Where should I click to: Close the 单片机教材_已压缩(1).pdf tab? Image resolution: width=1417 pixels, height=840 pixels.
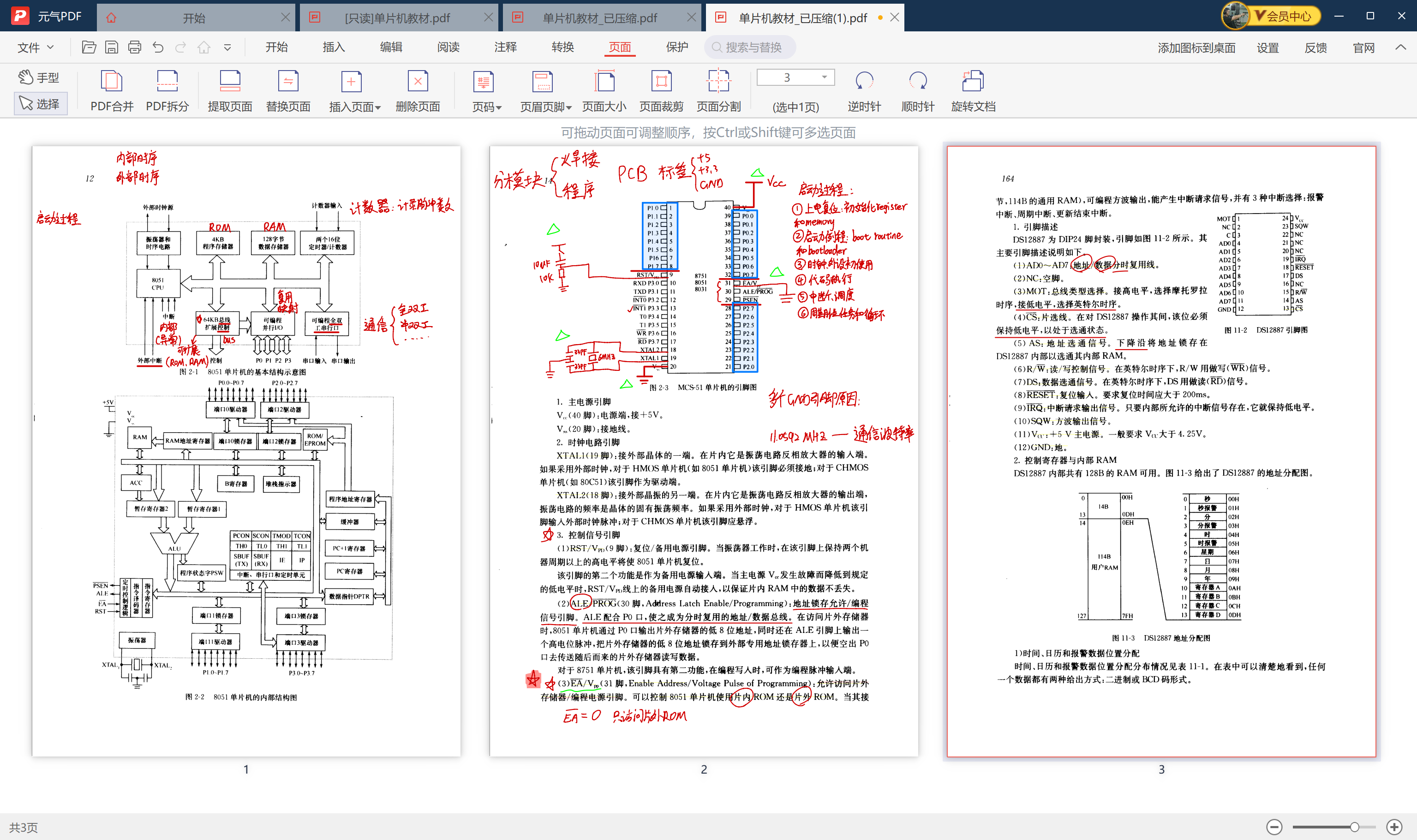coord(895,18)
